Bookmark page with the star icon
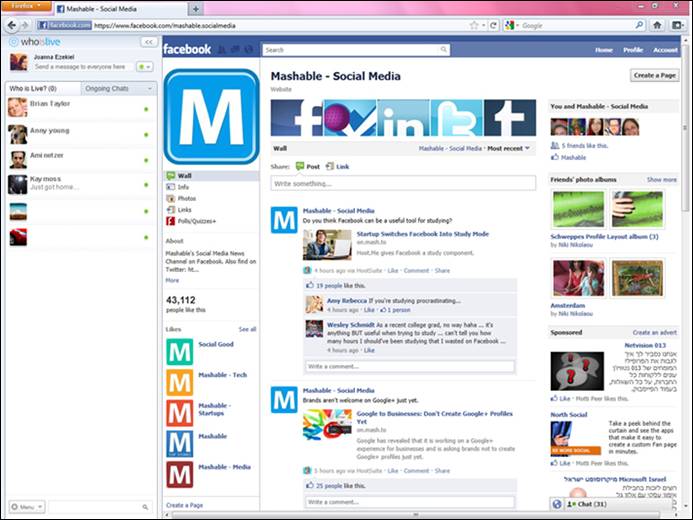 tap(474, 25)
